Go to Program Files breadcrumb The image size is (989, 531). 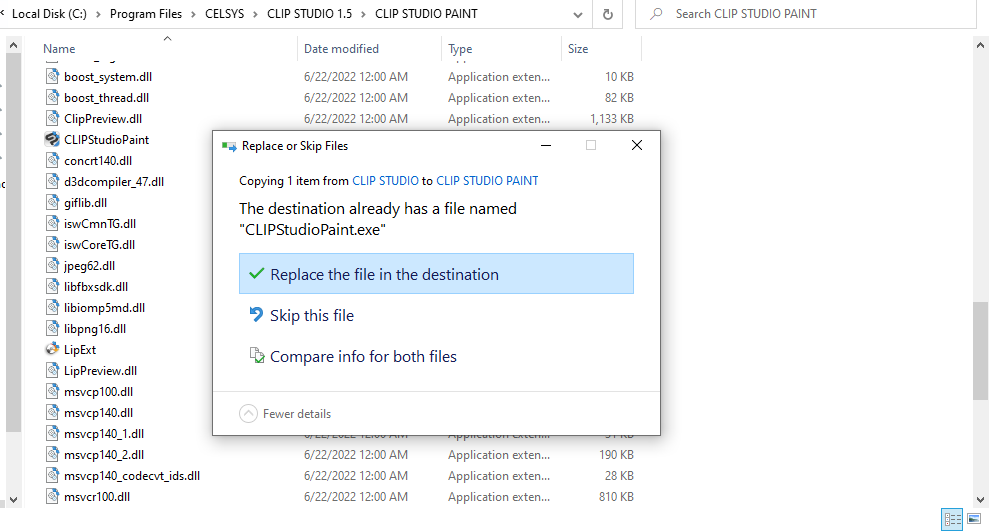146,14
